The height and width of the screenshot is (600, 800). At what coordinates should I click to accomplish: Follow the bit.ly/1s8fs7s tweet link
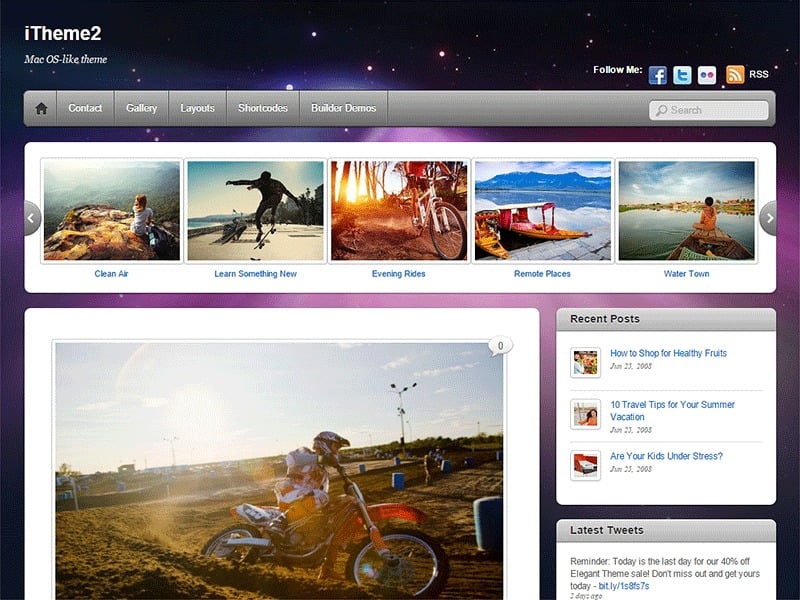623,586
